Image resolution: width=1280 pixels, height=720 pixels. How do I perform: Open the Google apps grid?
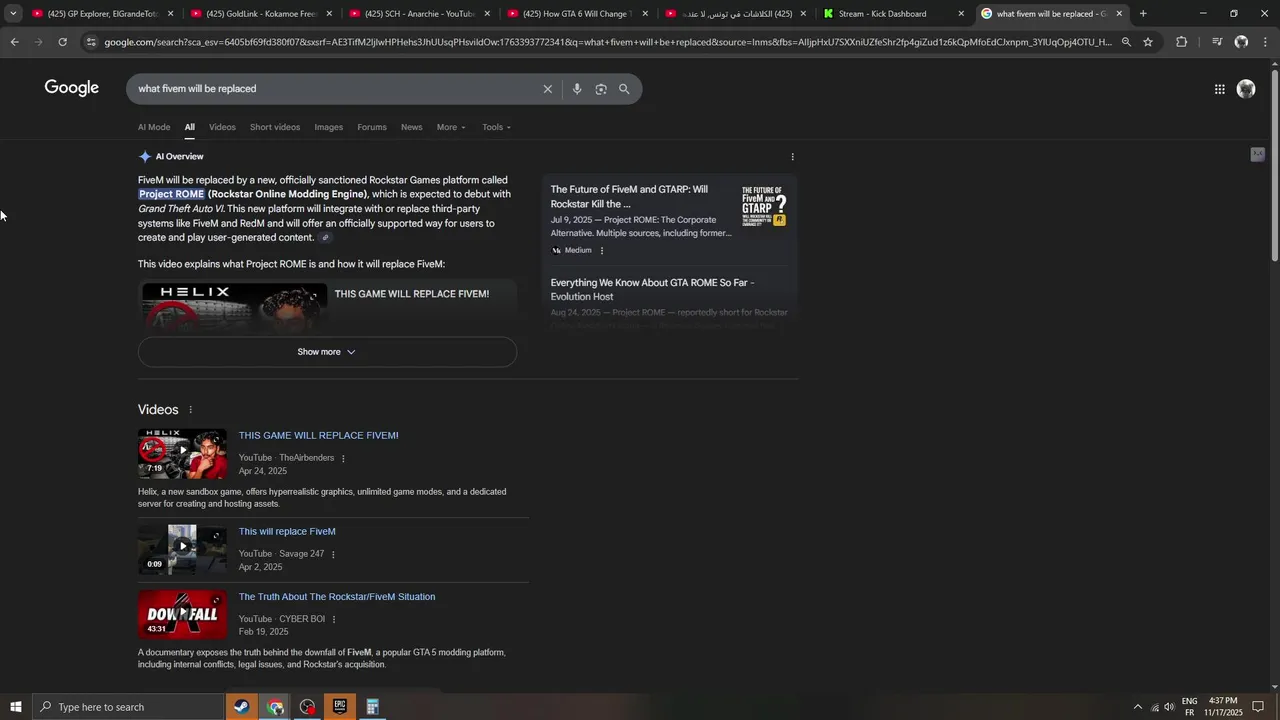1219,89
